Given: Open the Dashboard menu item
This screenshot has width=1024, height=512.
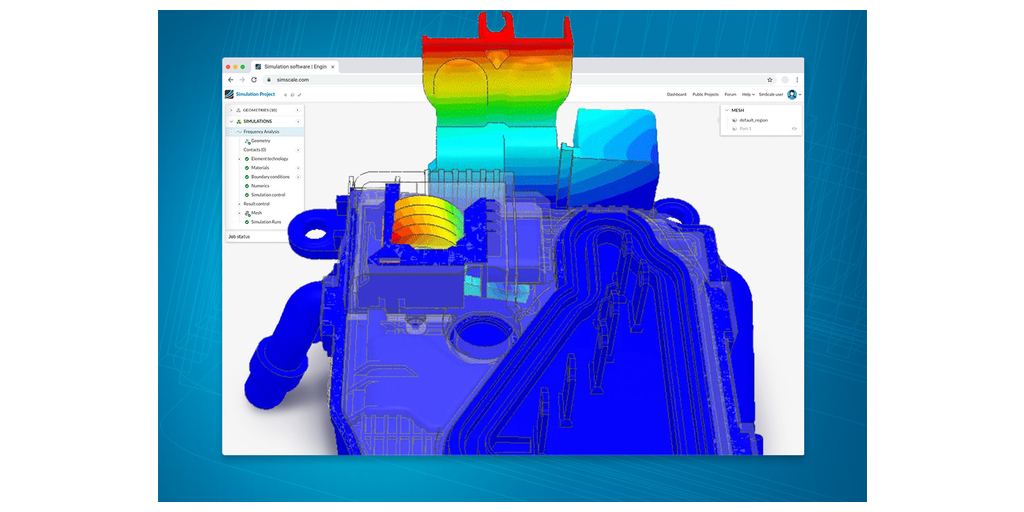Looking at the screenshot, I should click(x=677, y=94).
